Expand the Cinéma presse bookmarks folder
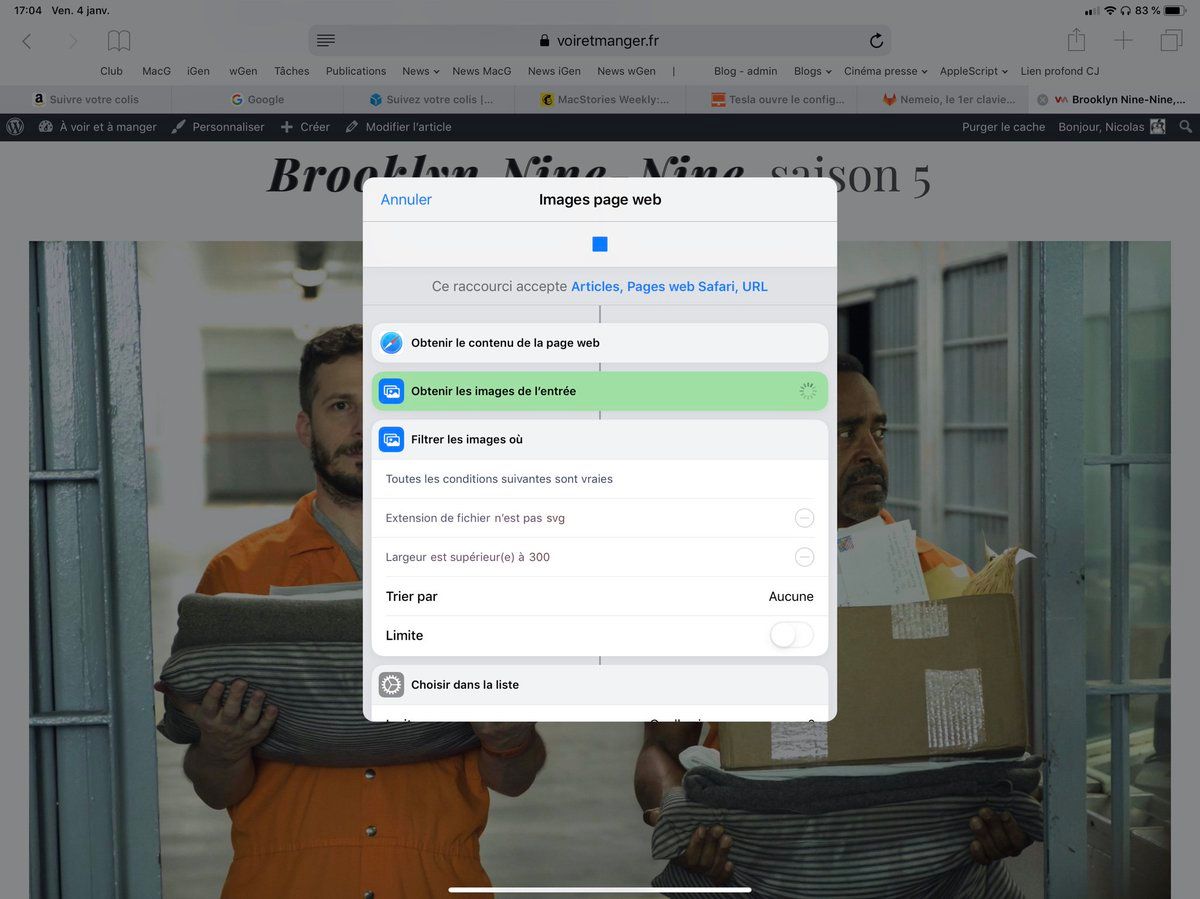1200x899 pixels. click(x=885, y=71)
